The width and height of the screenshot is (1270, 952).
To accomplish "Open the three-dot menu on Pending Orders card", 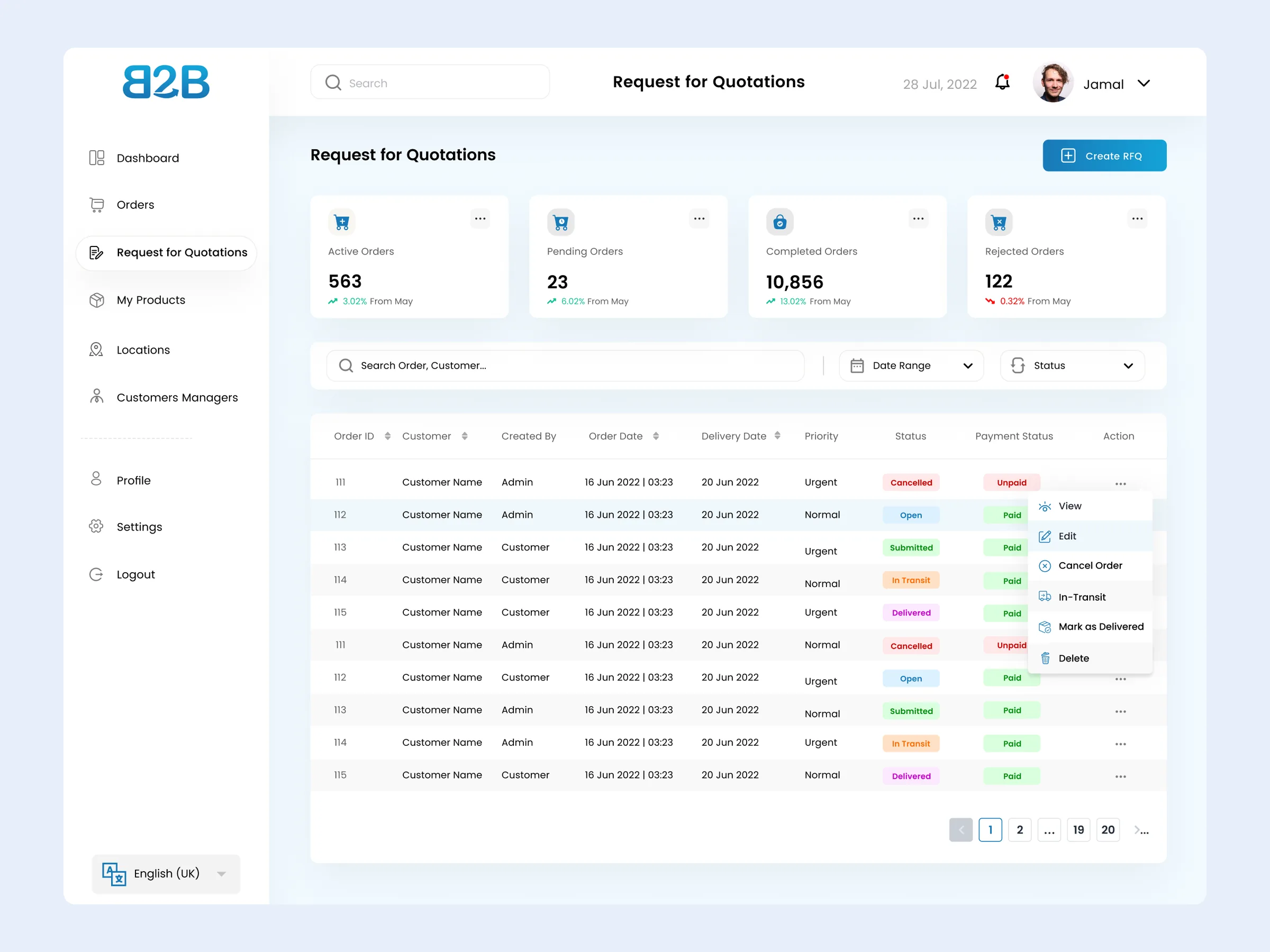I will [698, 218].
